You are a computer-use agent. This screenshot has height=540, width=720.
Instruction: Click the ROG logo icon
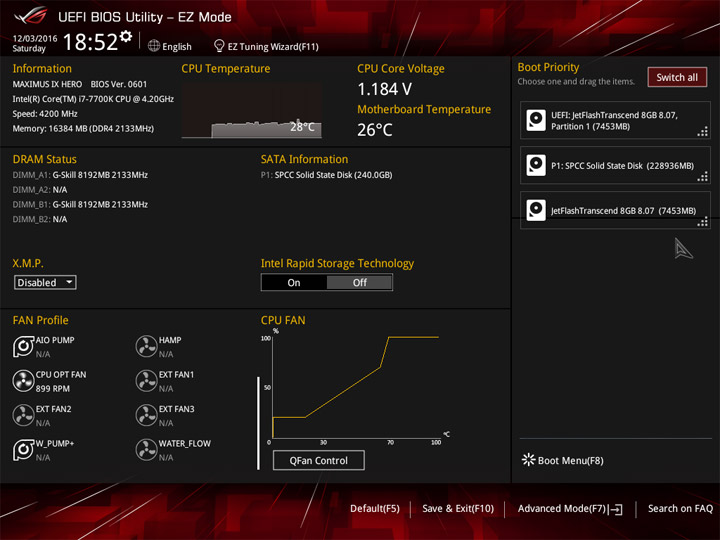31,15
